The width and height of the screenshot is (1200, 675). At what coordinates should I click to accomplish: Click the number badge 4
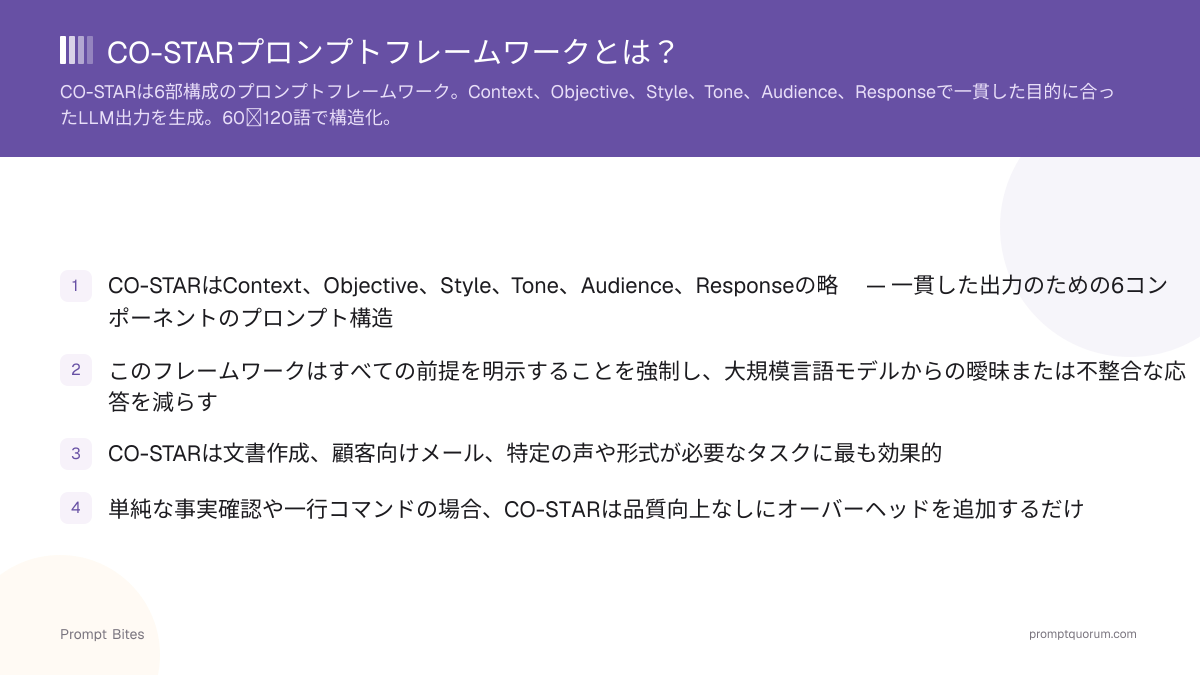76,508
